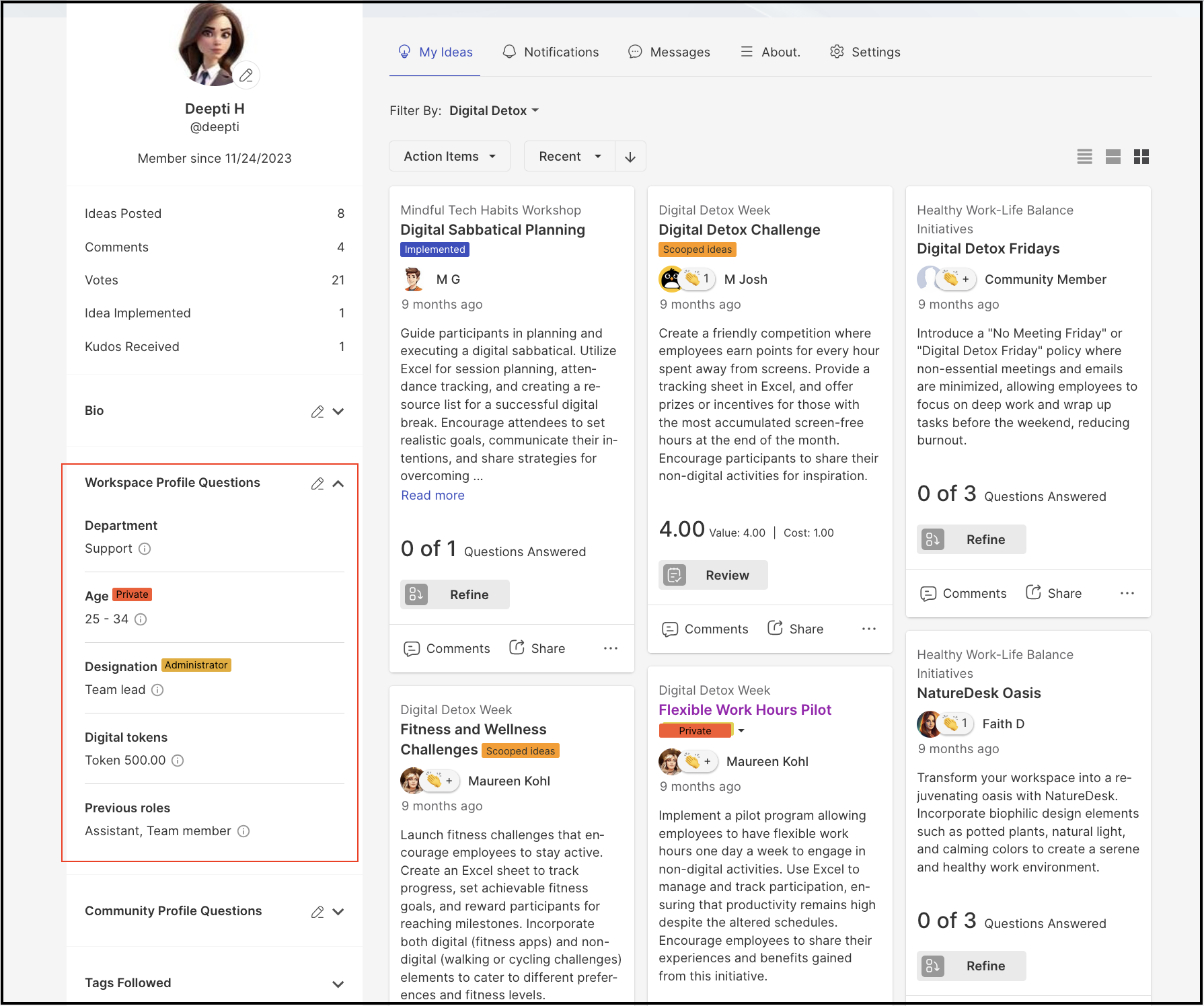
Task: Give kudos on Digital Detox Challenge by M Josh
Action: point(698,278)
